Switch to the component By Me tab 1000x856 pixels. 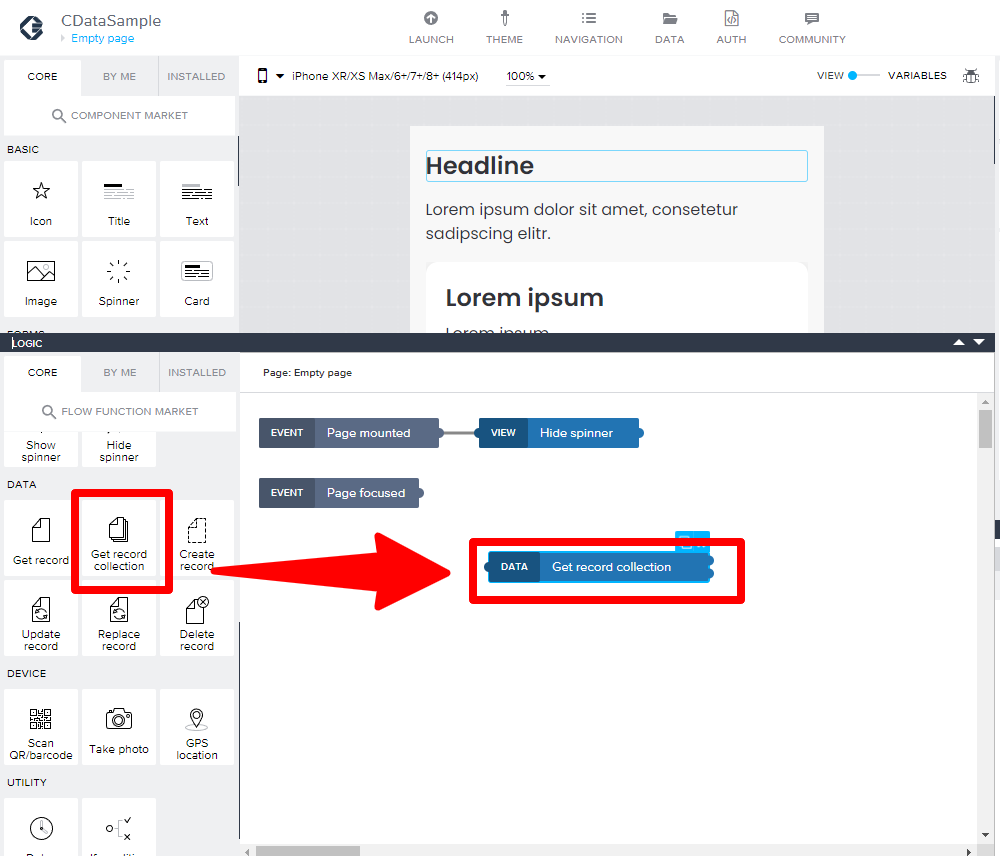(x=119, y=77)
